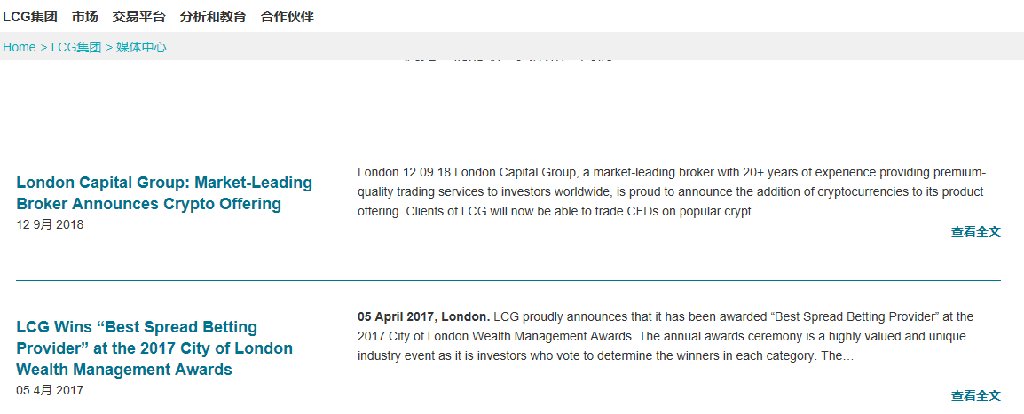The width and height of the screenshot is (1024, 414).
Task: Click the cryptocurrency article excerpt text
Action: pyautogui.click(x=670, y=191)
